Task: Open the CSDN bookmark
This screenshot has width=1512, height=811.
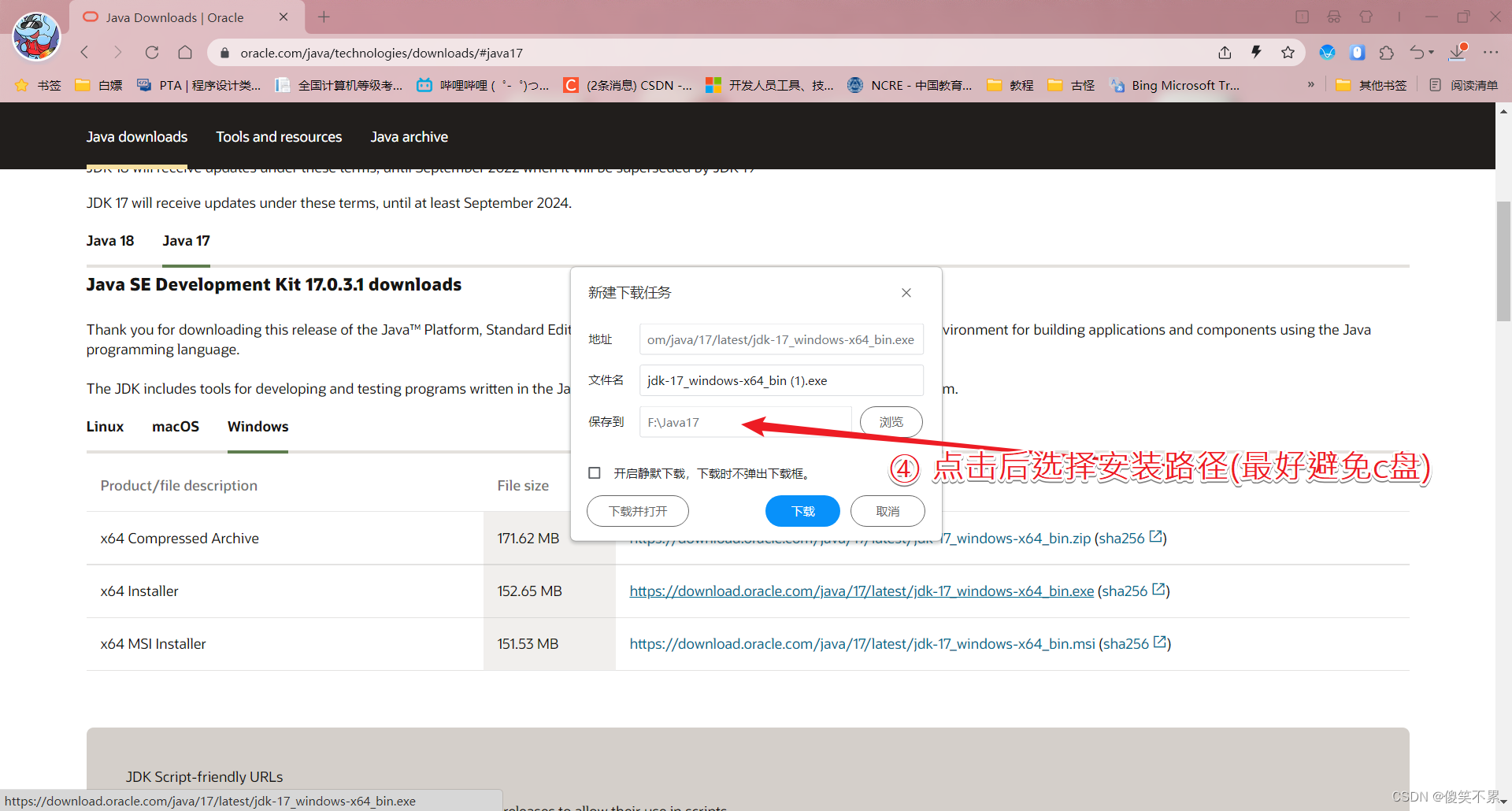Action: (x=628, y=85)
